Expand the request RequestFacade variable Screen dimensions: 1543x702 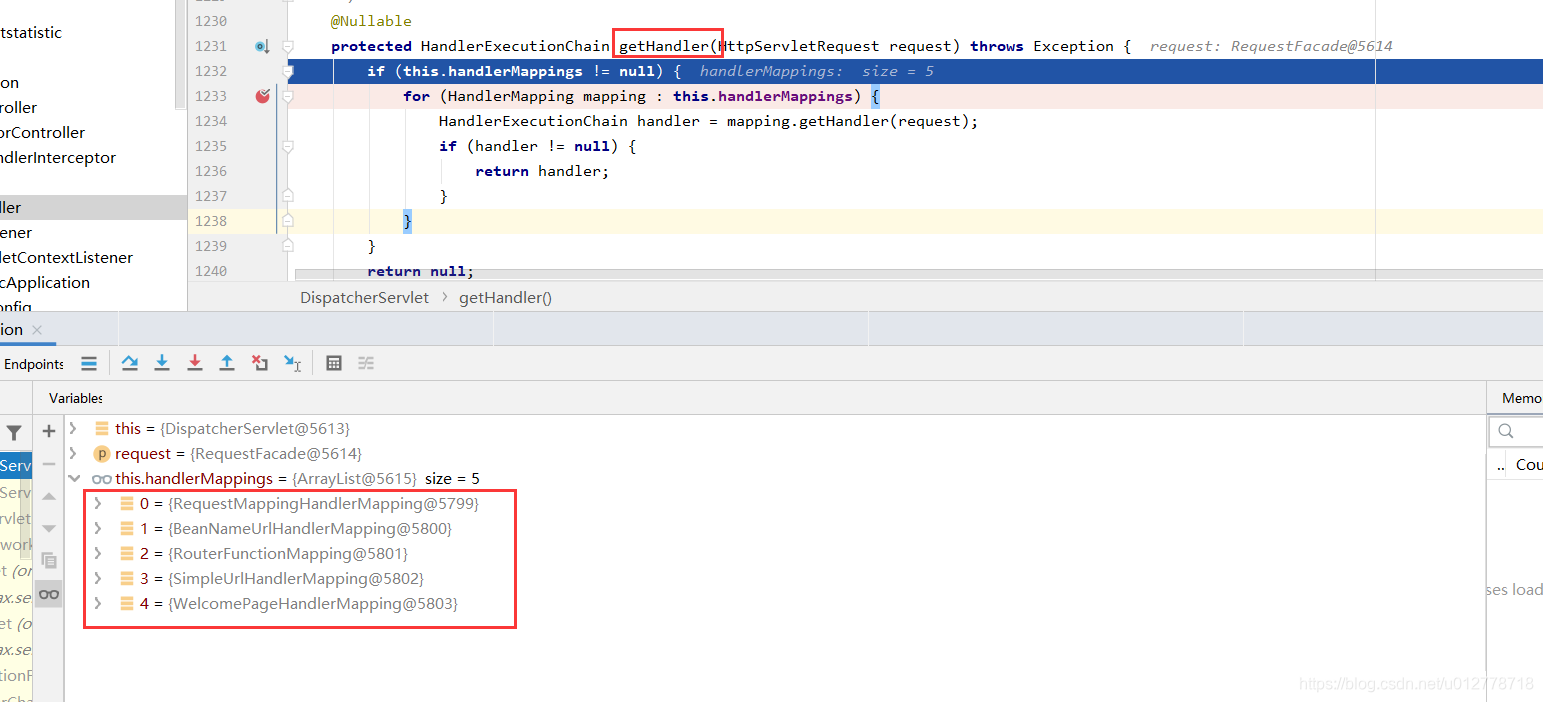point(73,453)
